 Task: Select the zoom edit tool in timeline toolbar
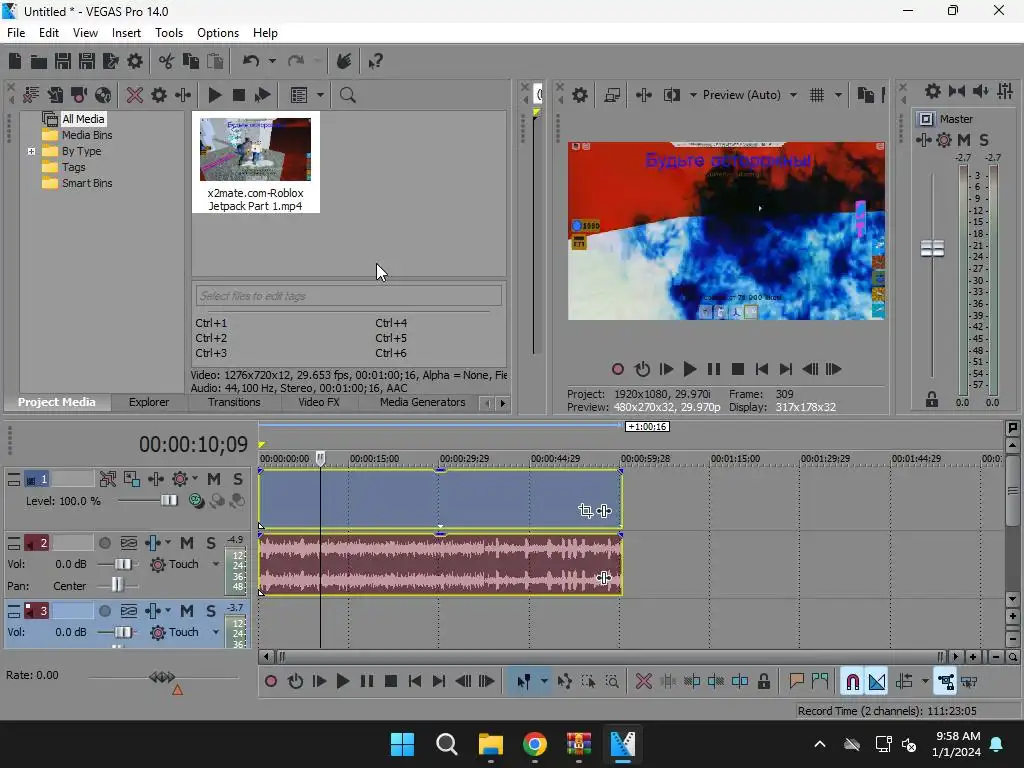(611, 682)
